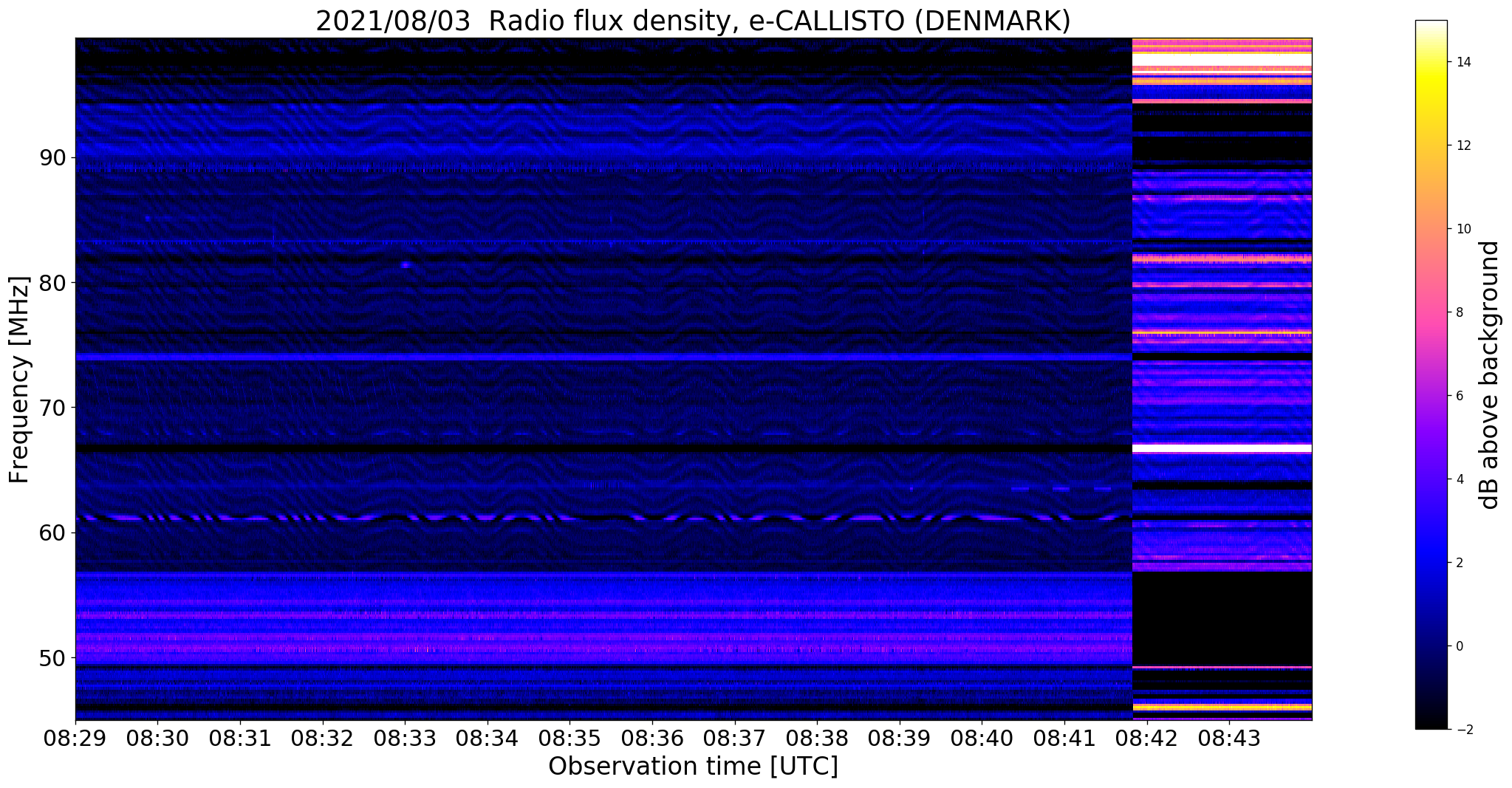
Task: Click the 08:36 time tick label
Action: (x=652, y=739)
